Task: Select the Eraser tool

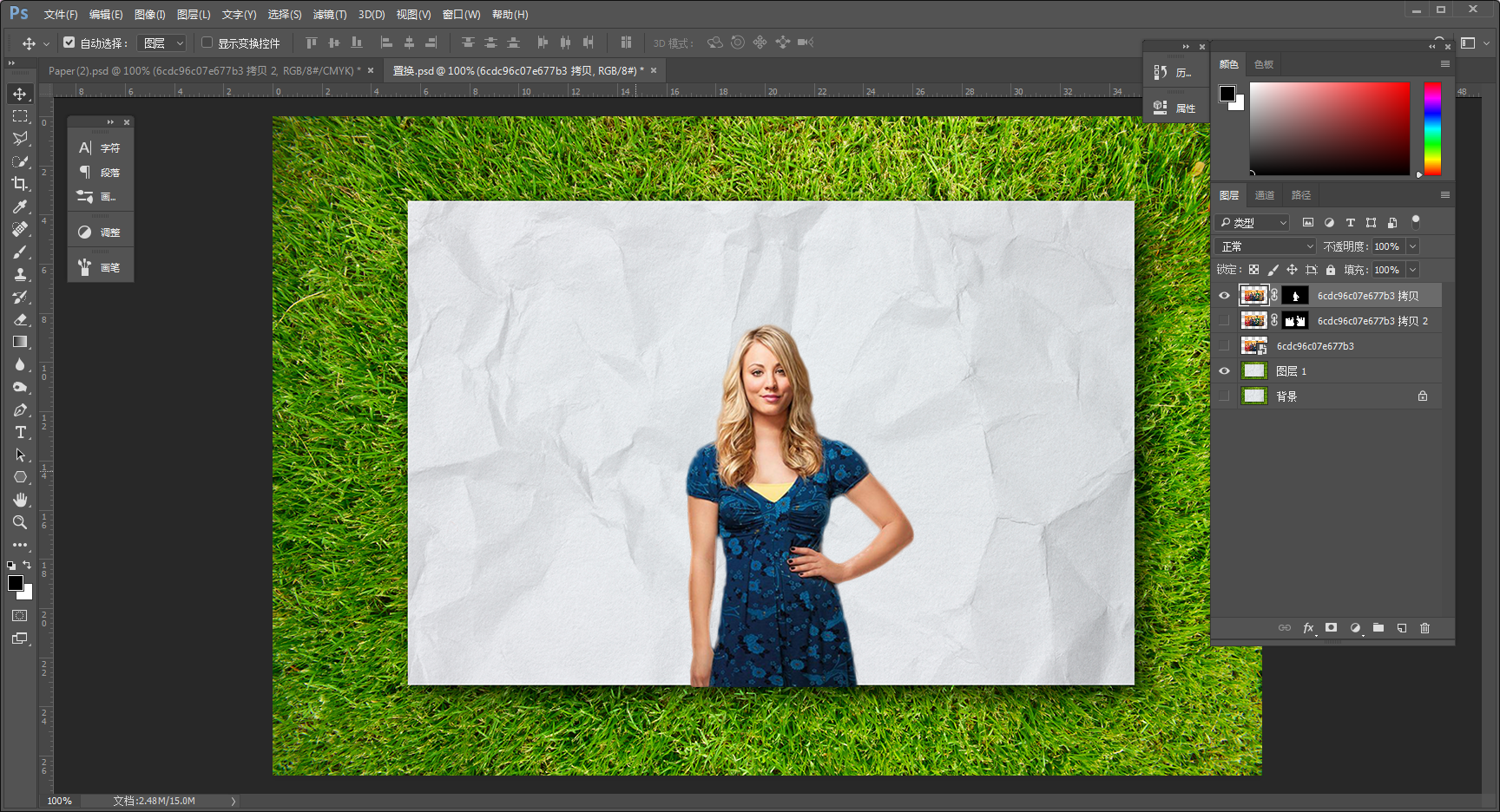Action: point(20,319)
